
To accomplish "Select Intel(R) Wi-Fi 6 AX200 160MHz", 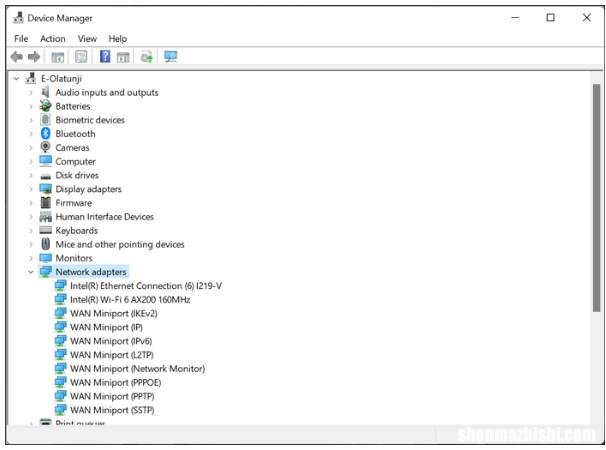I will tap(130, 300).
